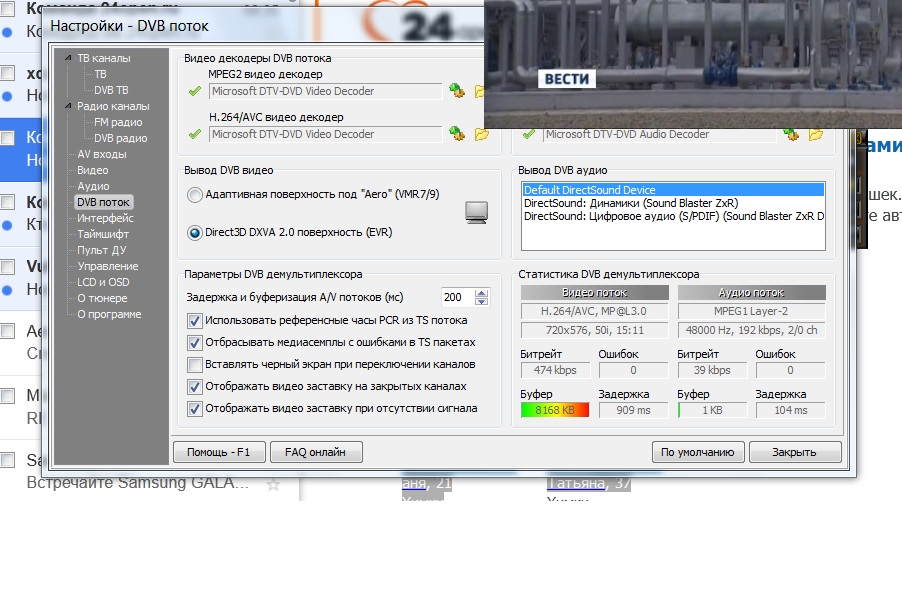Image resolution: width=902 pixels, height=600 pixels.
Task: Collapse the Радио каналы tree node
Action: 69,106
